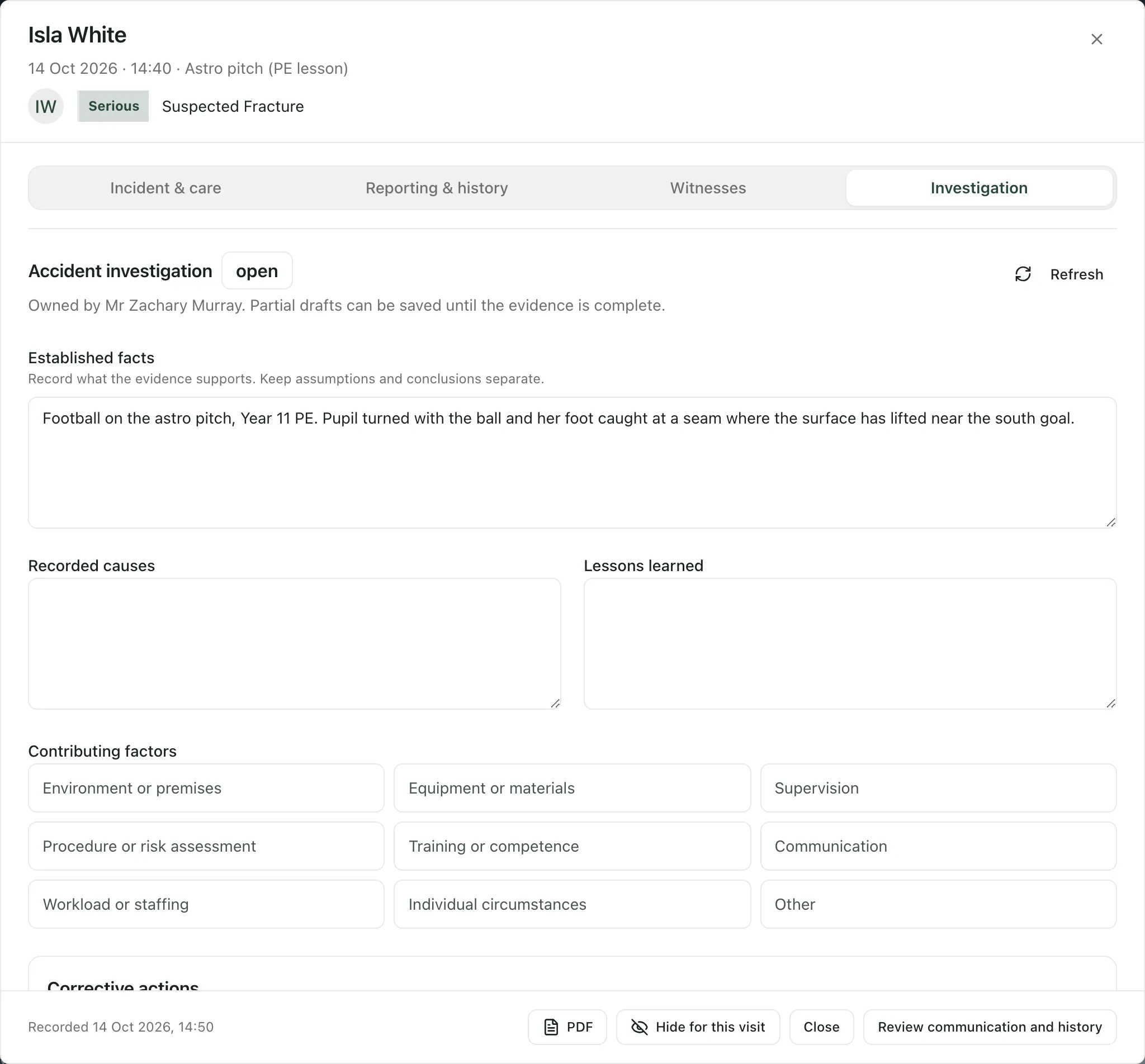
Task: Click the Isla White heading
Action: click(x=77, y=35)
